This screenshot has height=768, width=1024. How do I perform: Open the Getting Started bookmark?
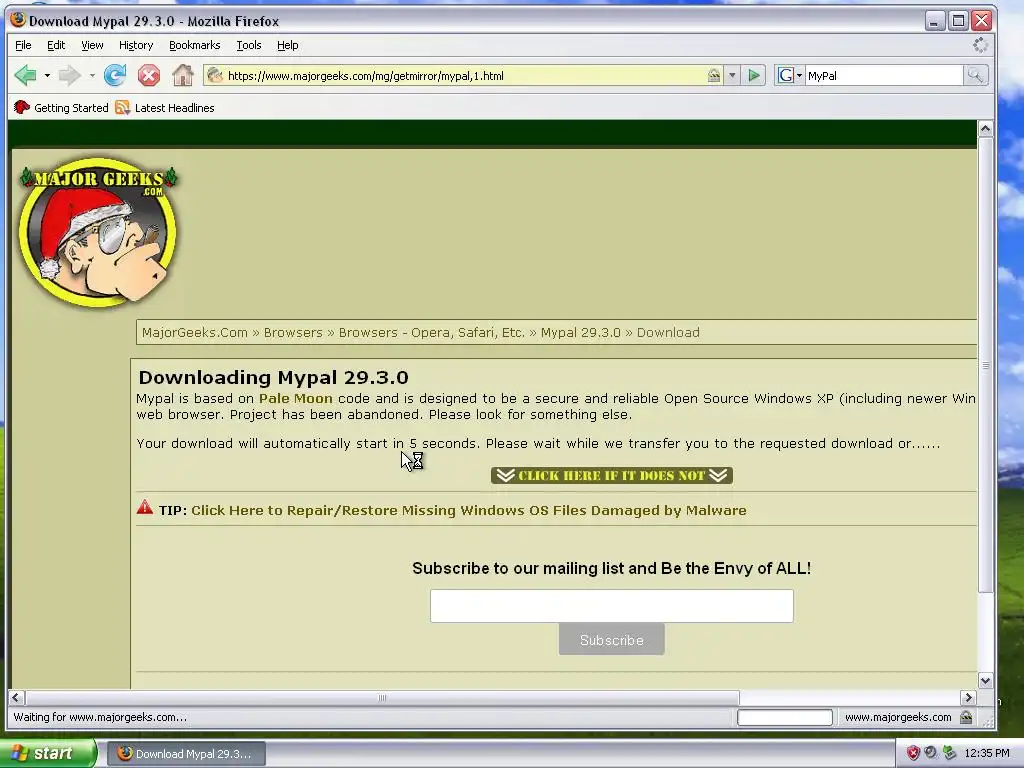click(61, 108)
